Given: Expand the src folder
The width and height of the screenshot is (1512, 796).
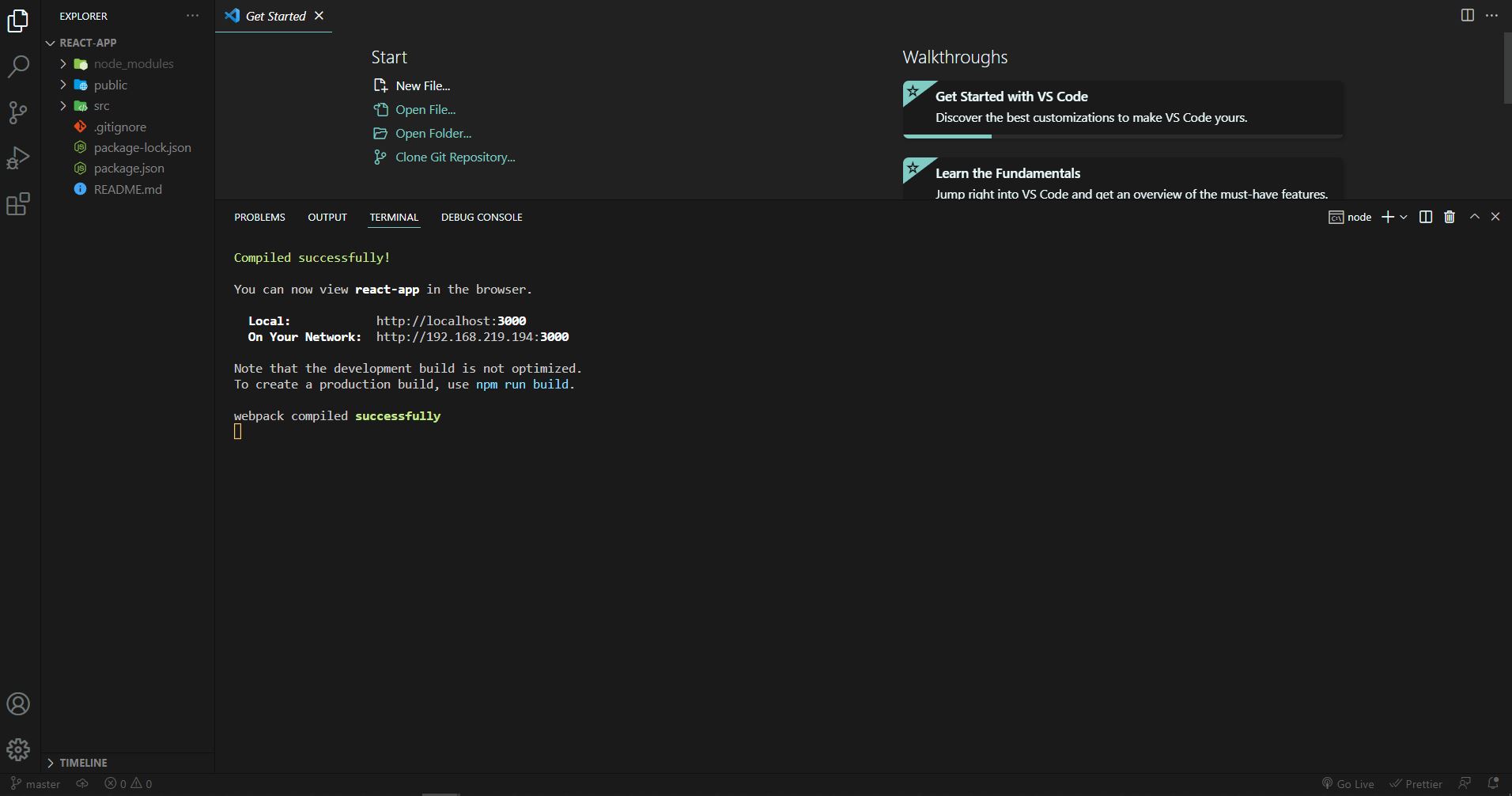Looking at the screenshot, I should (127, 106).
